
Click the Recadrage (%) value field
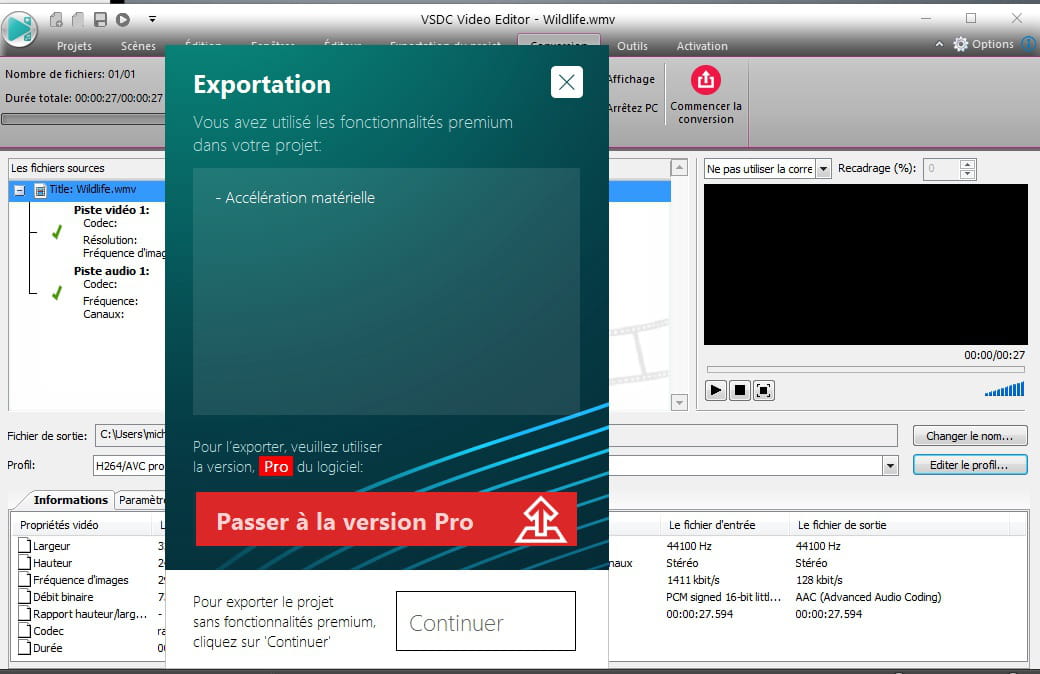coord(942,168)
